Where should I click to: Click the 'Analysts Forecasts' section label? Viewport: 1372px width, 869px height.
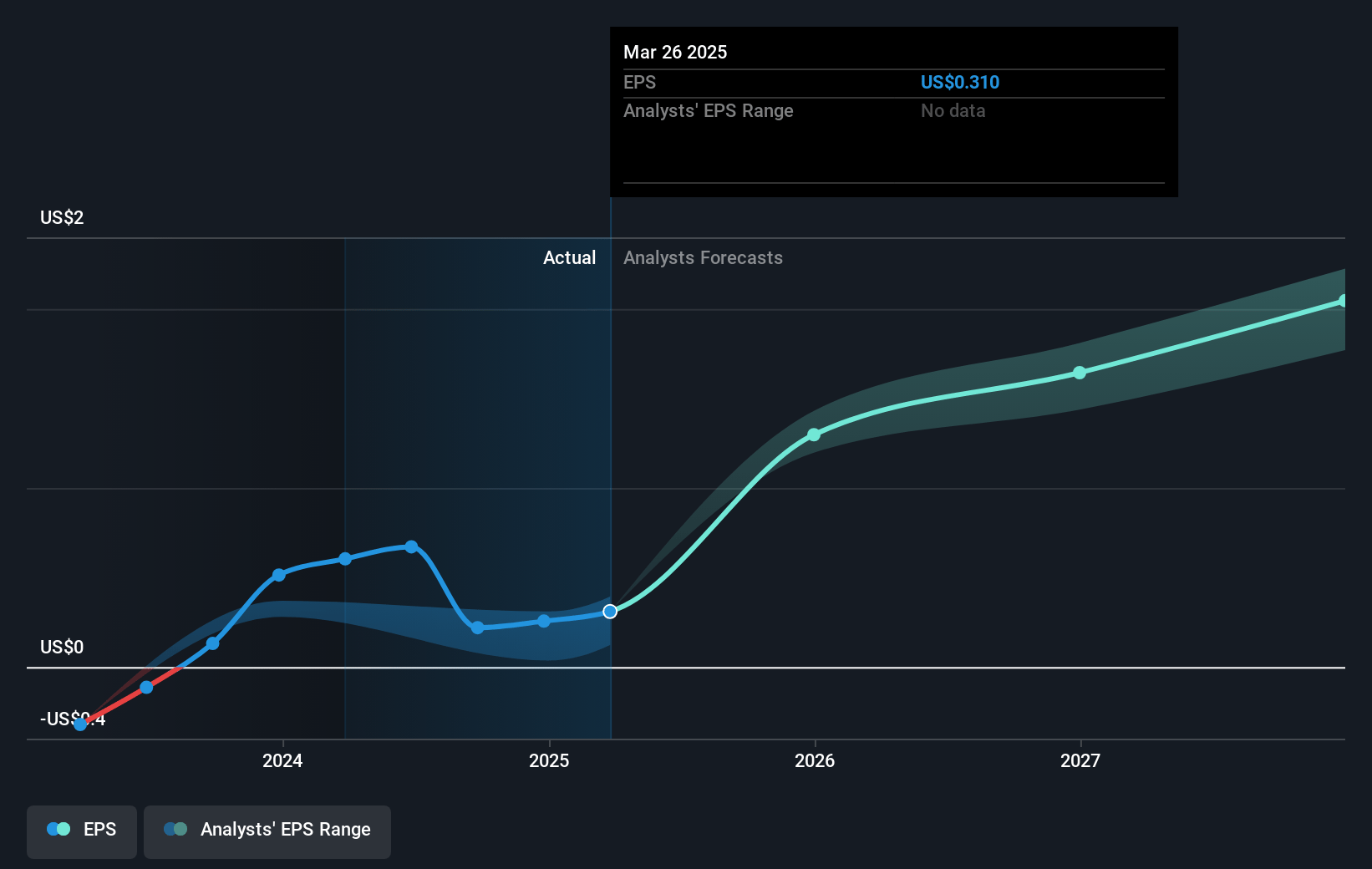[703, 257]
